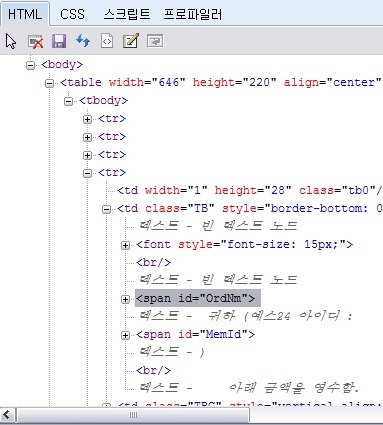Select the <td class="TB"> element text

[250, 208]
